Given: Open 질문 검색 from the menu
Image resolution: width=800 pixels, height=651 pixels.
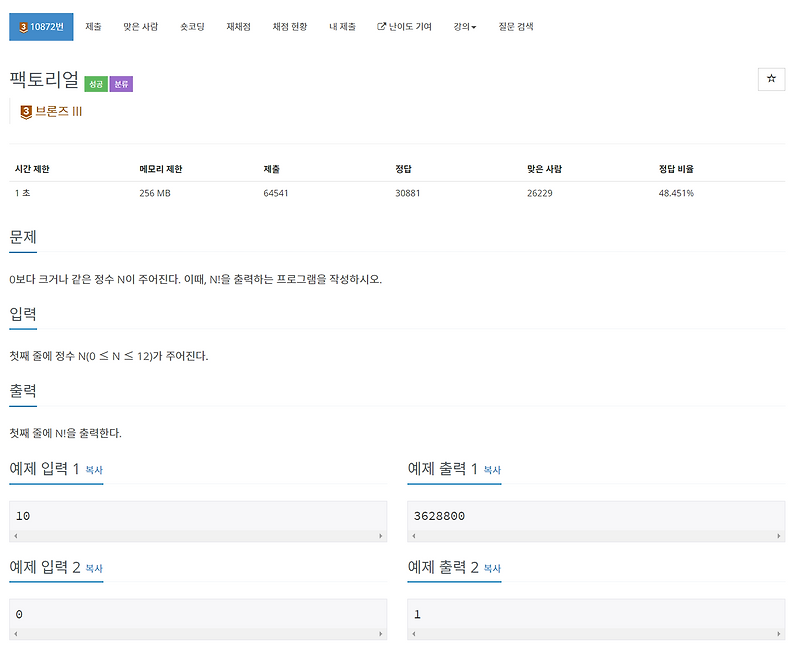Looking at the screenshot, I should point(518,27).
